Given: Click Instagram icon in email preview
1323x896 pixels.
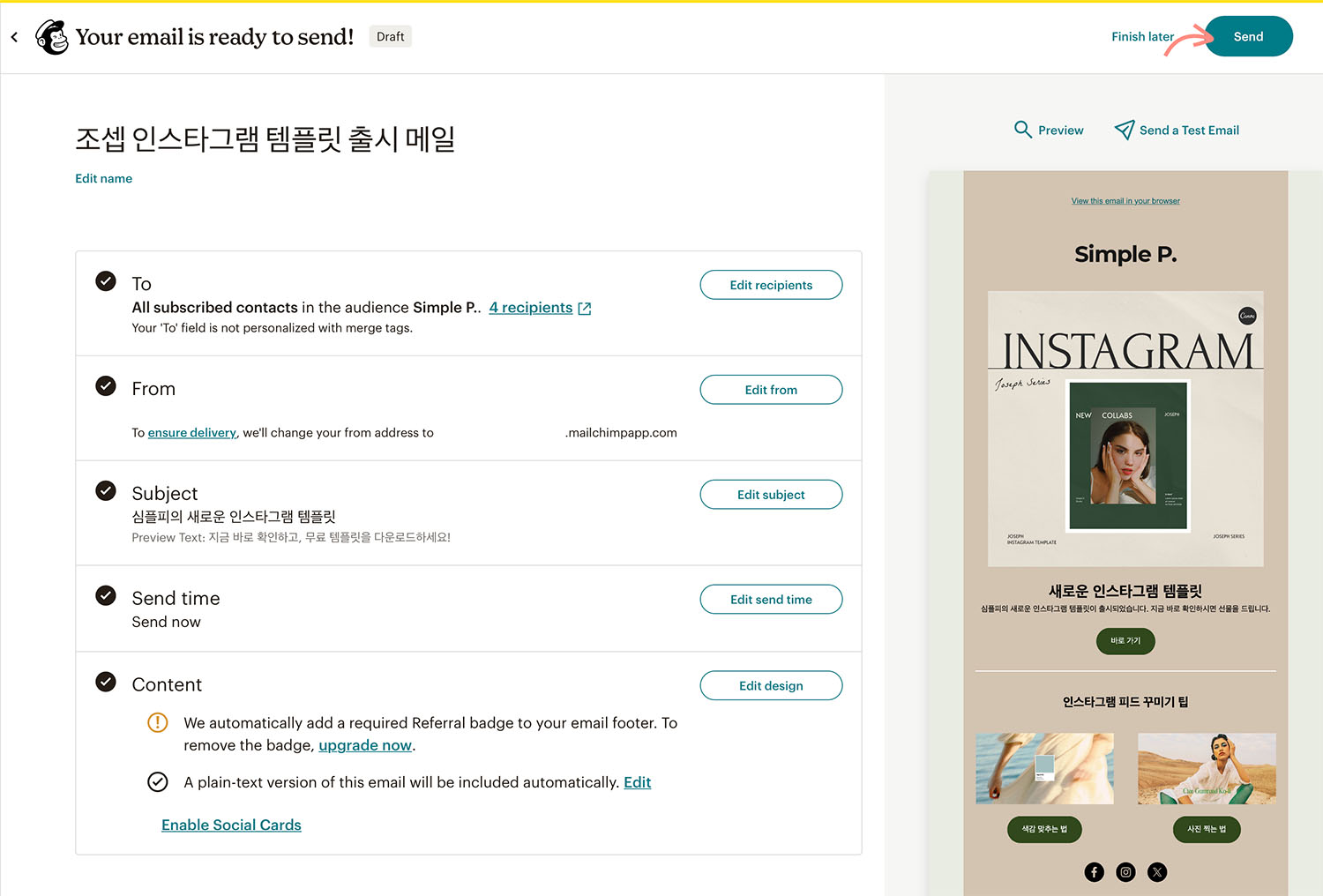Looking at the screenshot, I should (x=1125, y=872).
